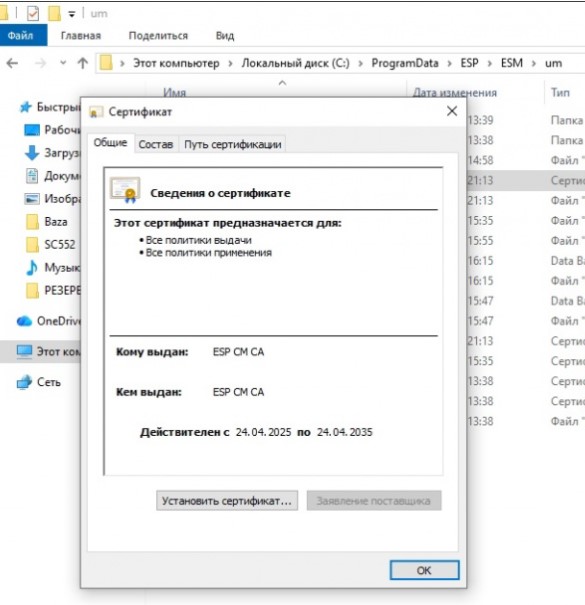Click the SC552 folder icon

(x=32, y=245)
